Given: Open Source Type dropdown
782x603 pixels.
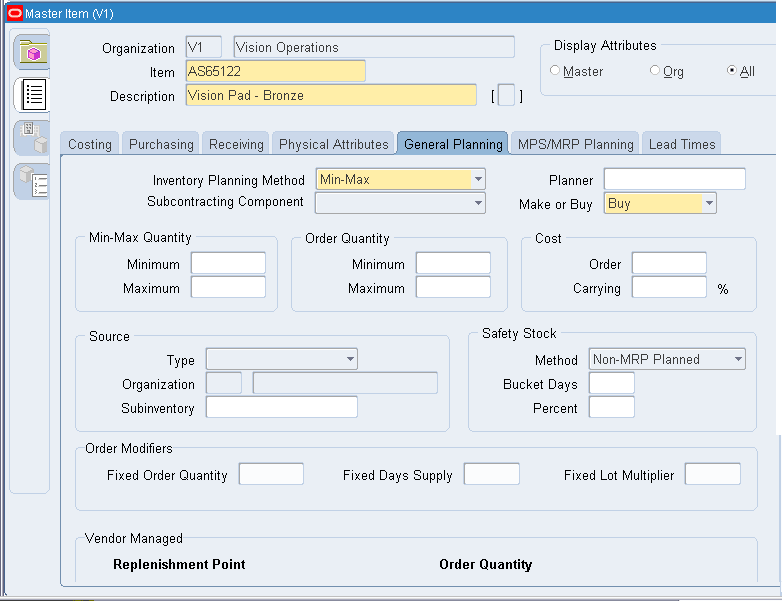Looking at the screenshot, I should 350,359.
